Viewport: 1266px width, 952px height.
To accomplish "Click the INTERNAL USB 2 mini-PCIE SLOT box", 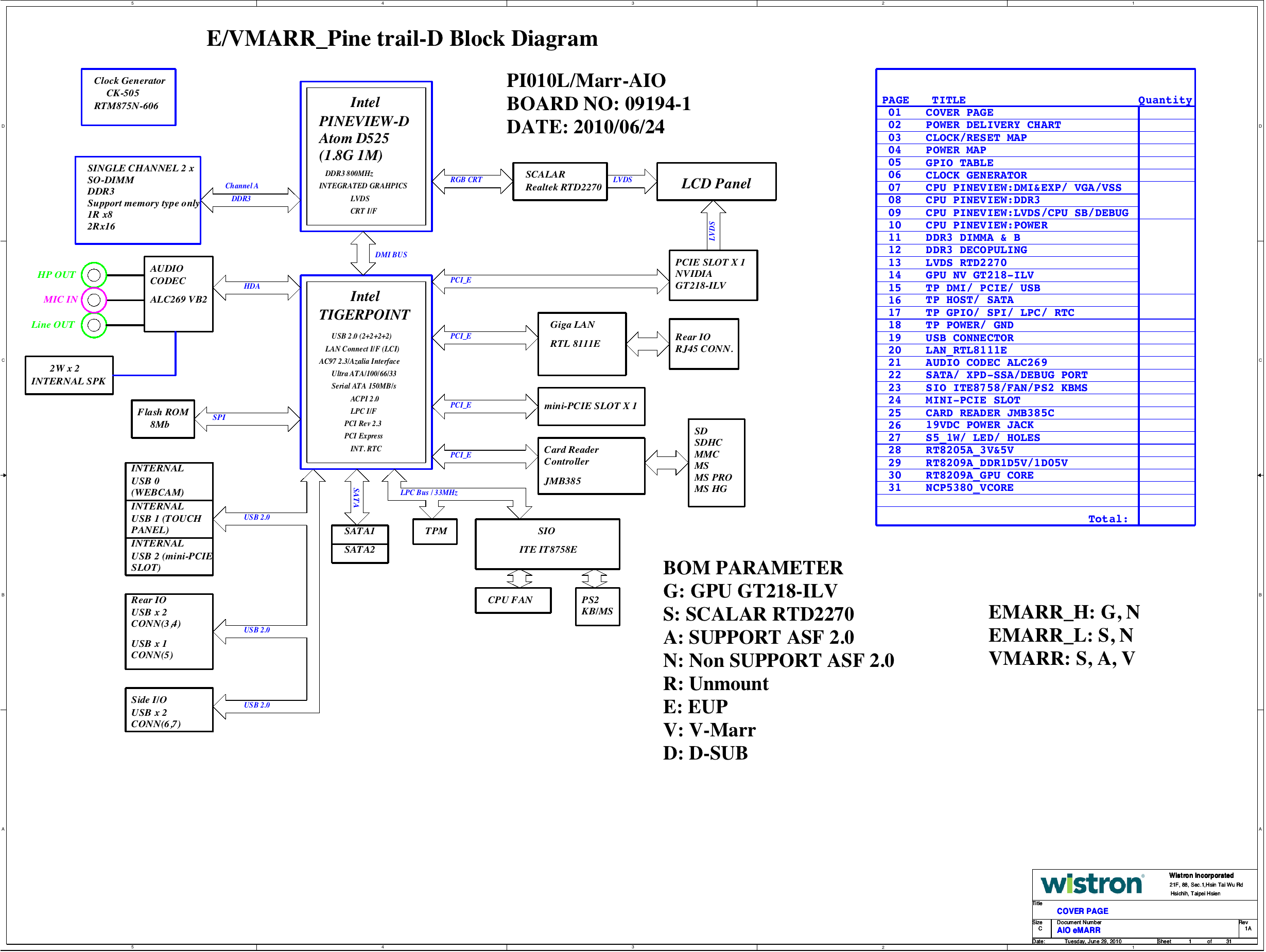I will (169, 557).
